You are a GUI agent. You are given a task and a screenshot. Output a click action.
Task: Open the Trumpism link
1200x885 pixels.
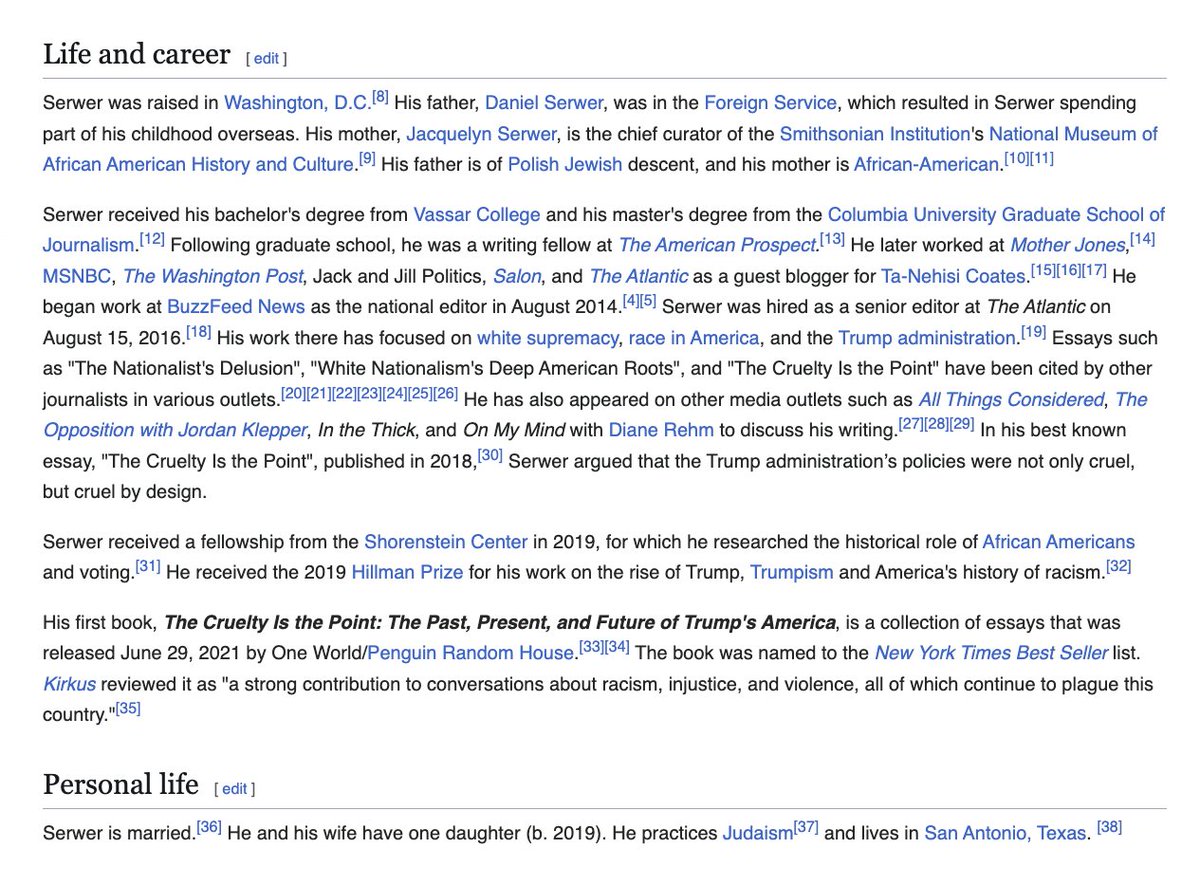click(791, 573)
